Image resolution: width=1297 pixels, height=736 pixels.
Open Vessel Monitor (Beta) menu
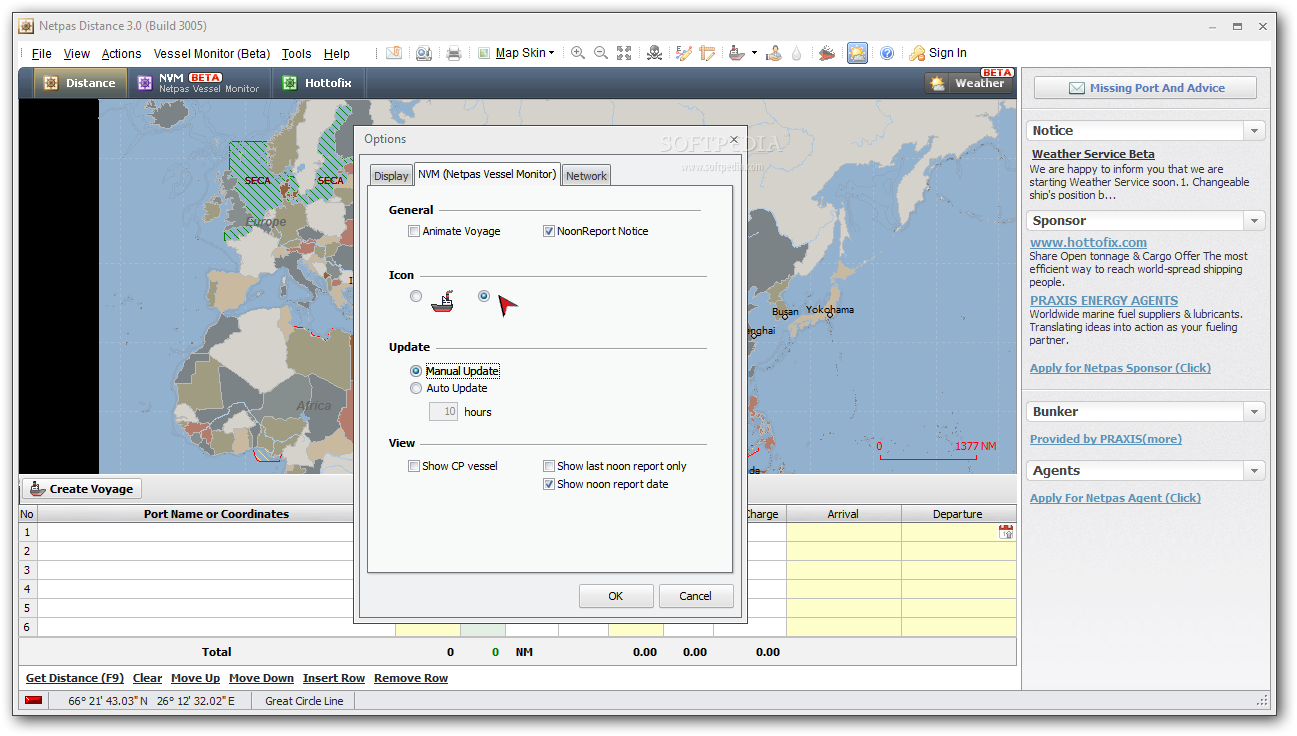point(212,54)
